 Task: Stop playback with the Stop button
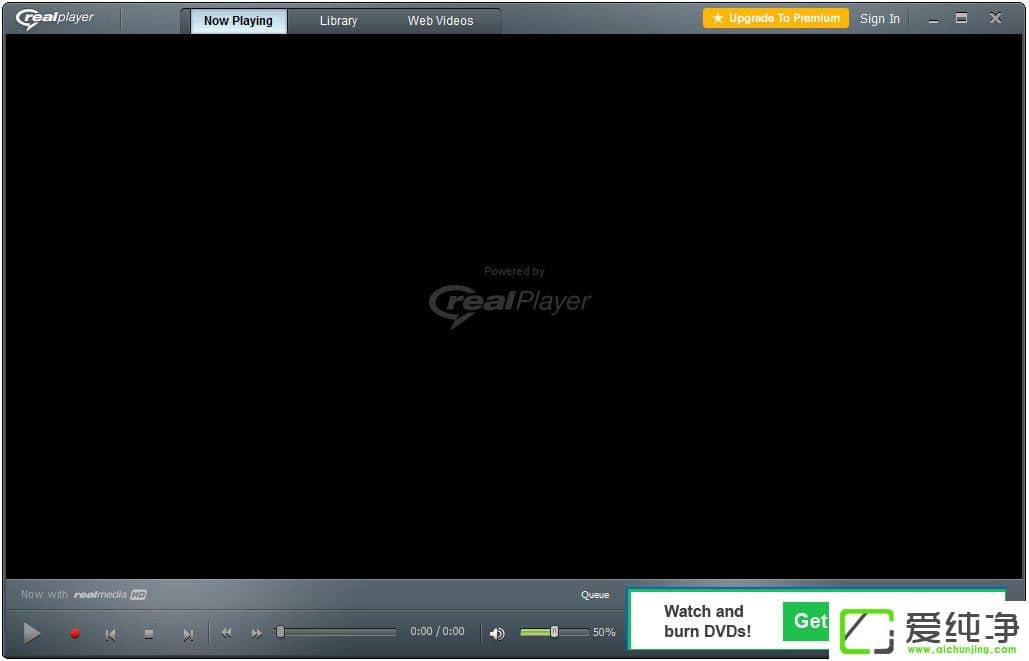[x=149, y=633]
